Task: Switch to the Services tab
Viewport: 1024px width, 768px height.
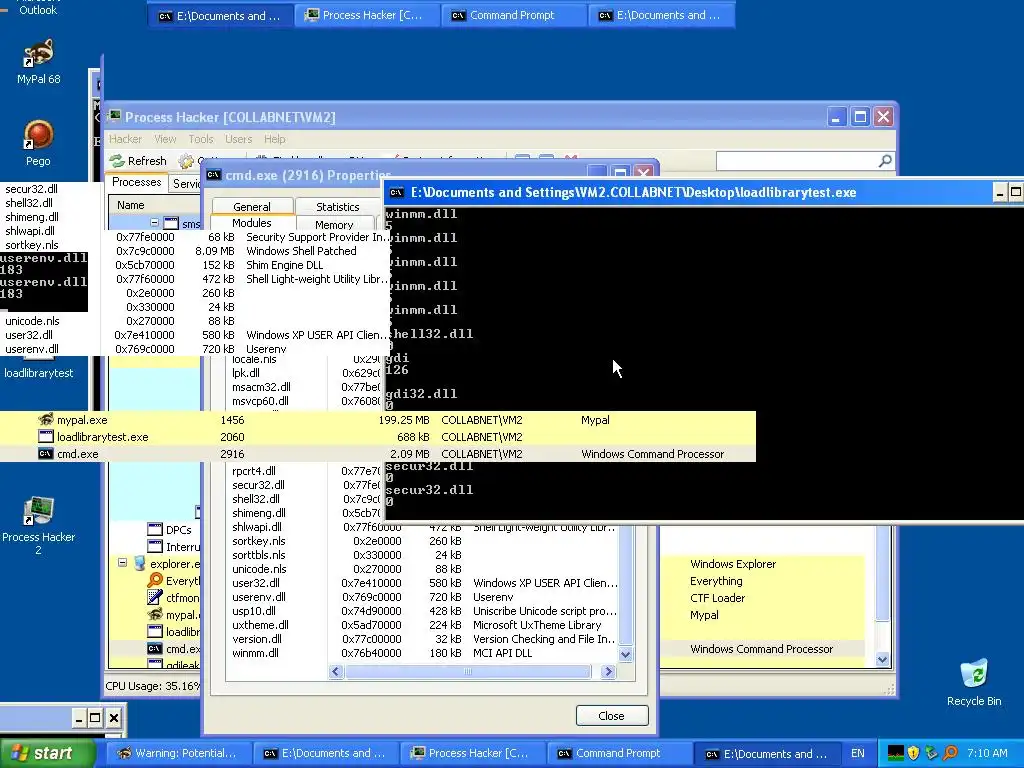Action: pyautogui.click(x=186, y=184)
